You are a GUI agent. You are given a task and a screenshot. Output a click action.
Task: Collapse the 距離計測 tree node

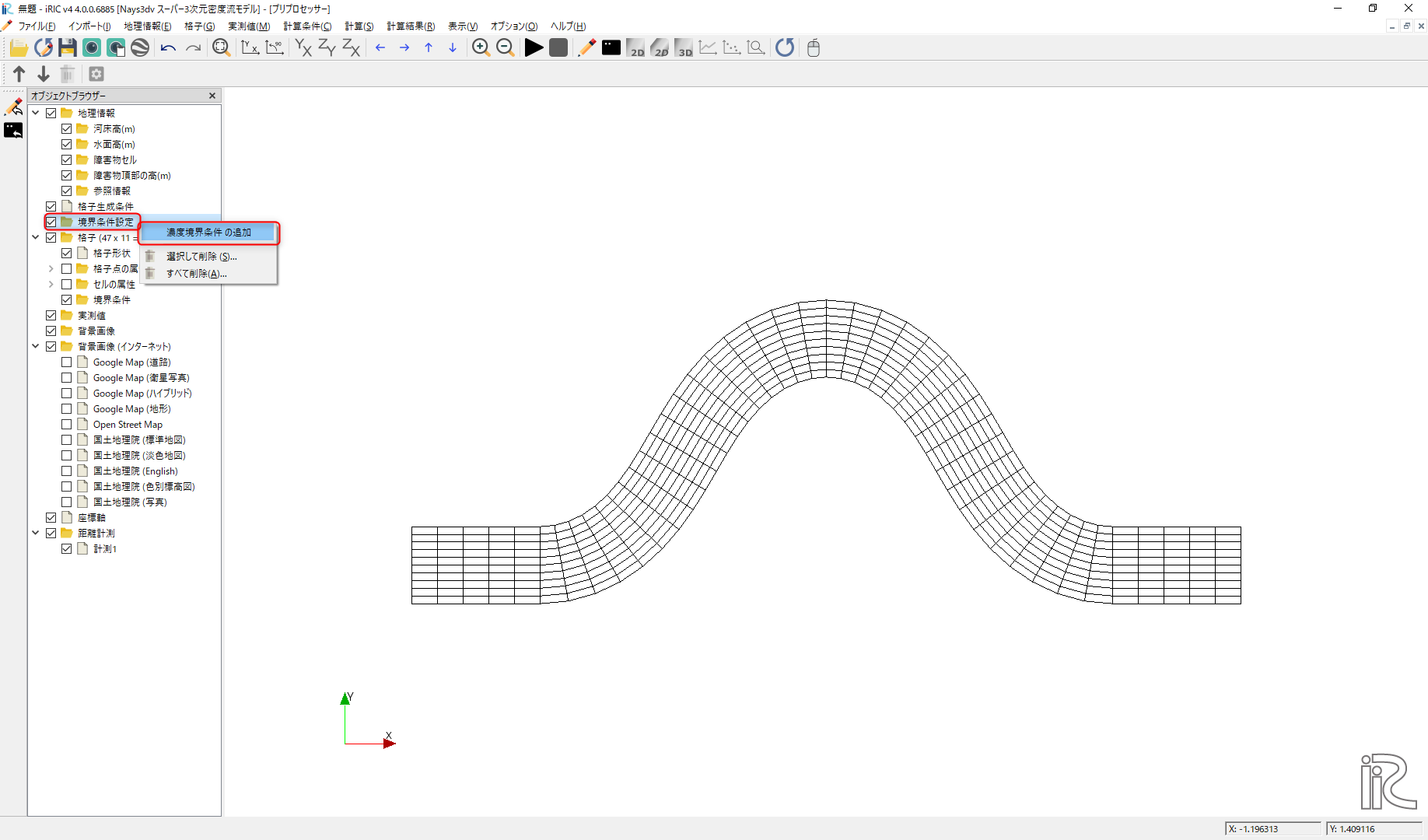point(36,534)
